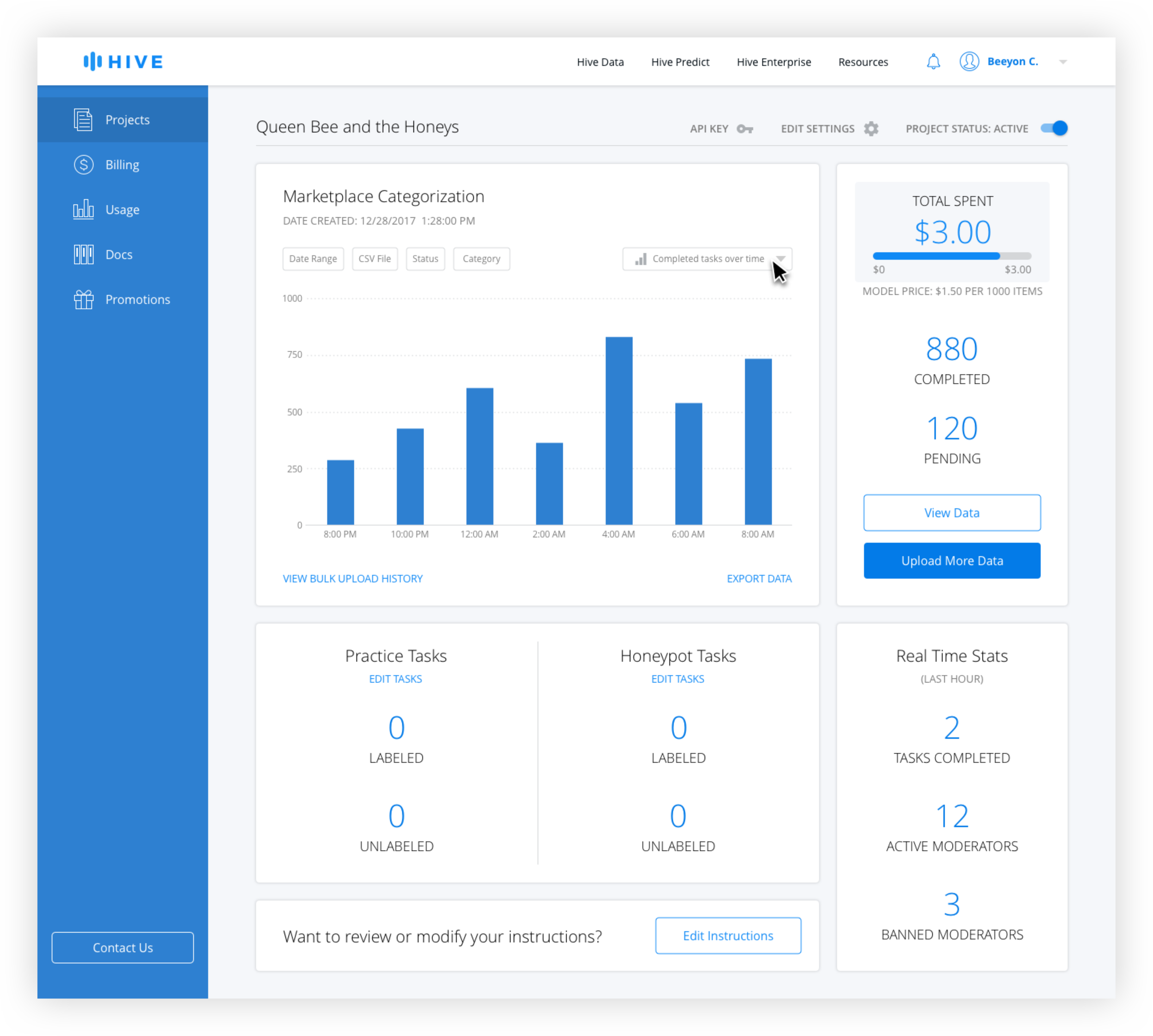
Task: Open the Category filter
Action: click(x=481, y=259)
